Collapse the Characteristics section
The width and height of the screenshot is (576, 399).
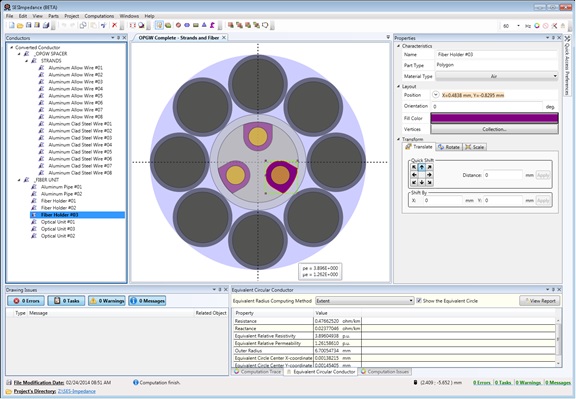pos(399,46)
